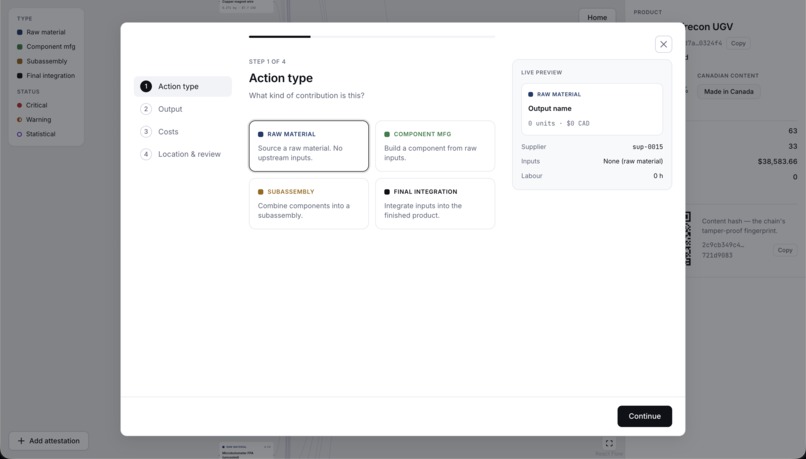Toggle Warning status legend in background
This screenshot has height=459, width=806.
tap(34, 119)
